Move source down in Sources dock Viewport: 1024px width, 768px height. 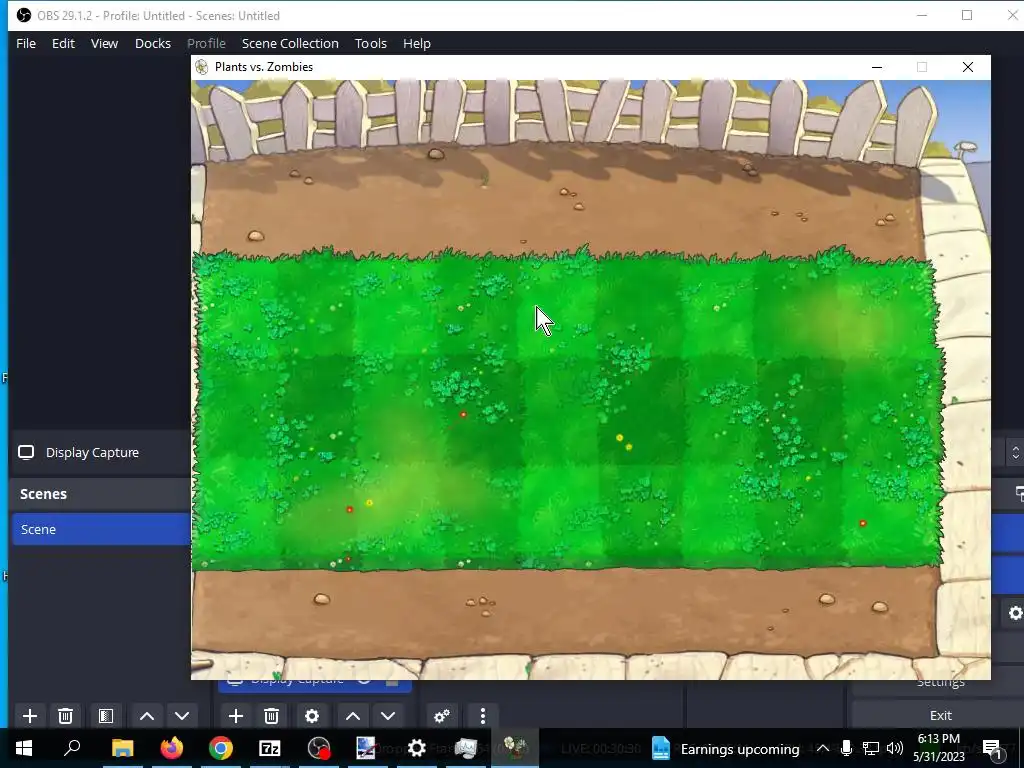click(388, 716)
